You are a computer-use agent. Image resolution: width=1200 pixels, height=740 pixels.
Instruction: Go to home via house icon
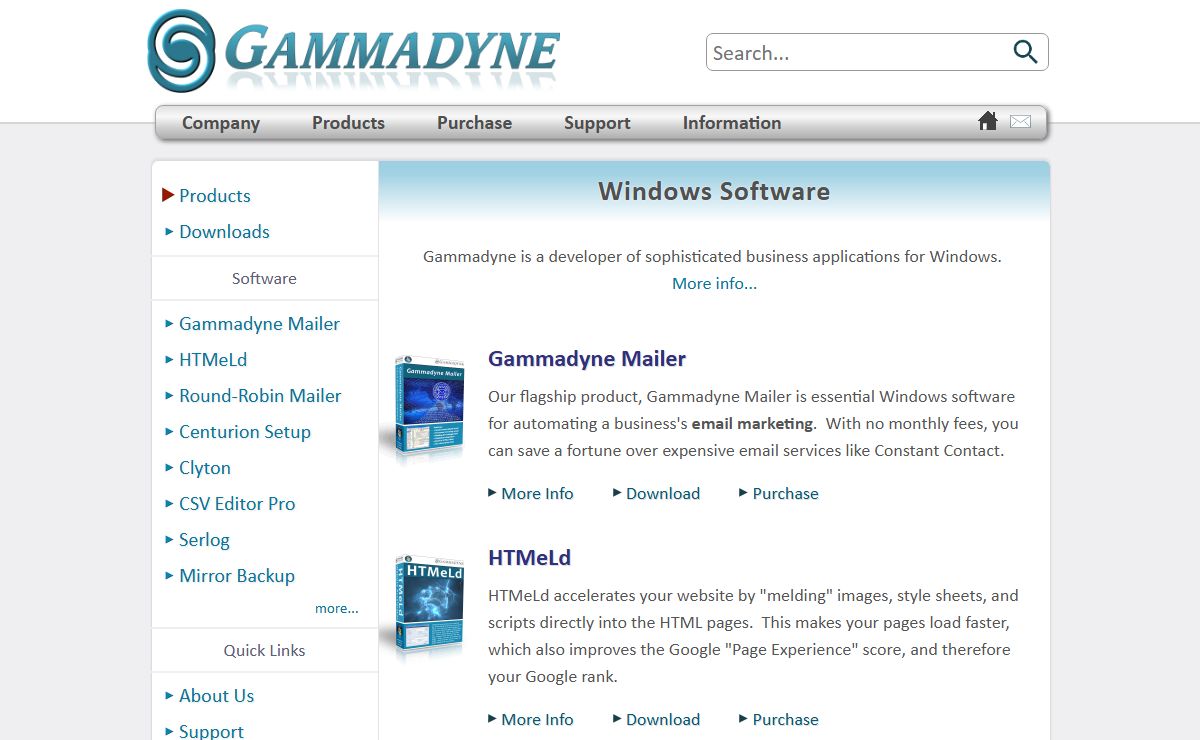[x=988, y=121]
